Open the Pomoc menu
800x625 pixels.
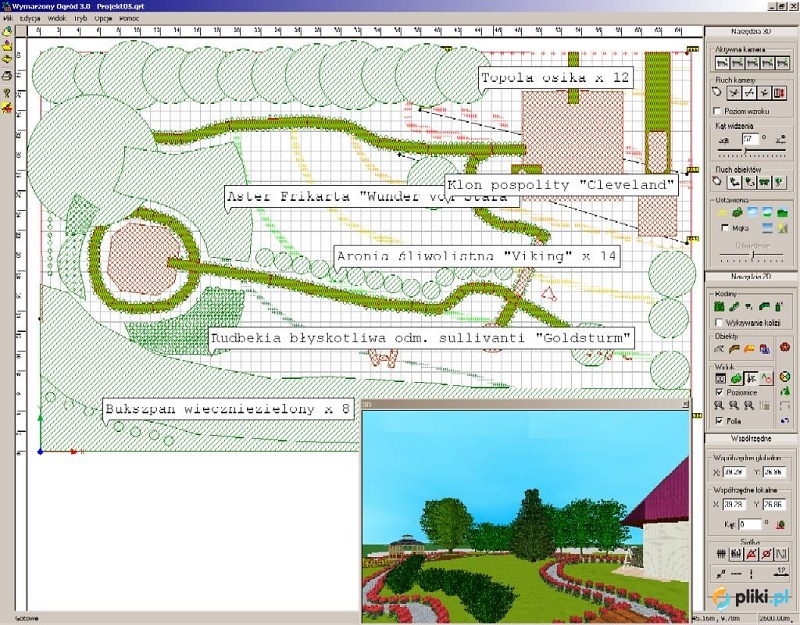(129, 18)
